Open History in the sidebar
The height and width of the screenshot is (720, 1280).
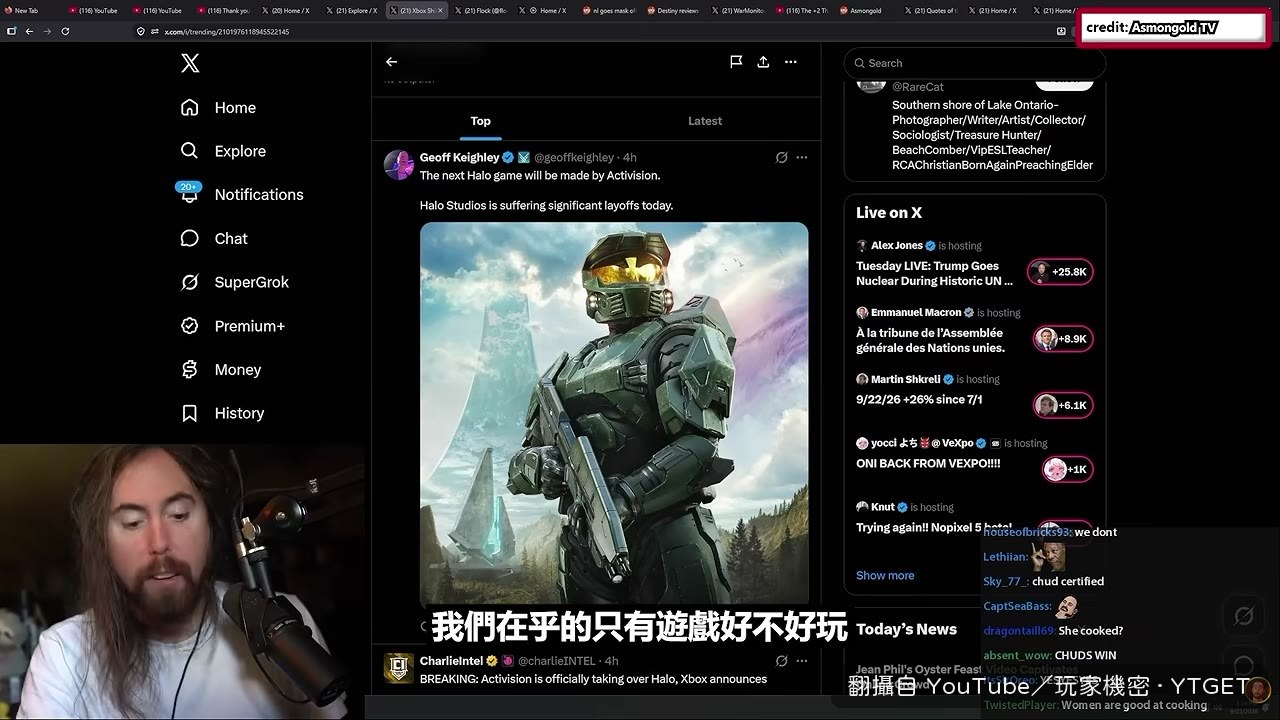222,413
